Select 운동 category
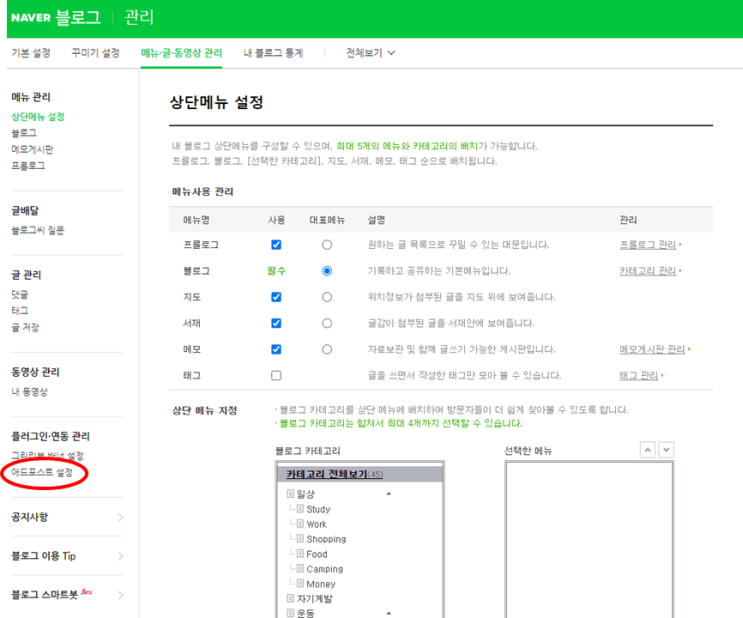The image size is (743, 618). (x=305, y=613)
